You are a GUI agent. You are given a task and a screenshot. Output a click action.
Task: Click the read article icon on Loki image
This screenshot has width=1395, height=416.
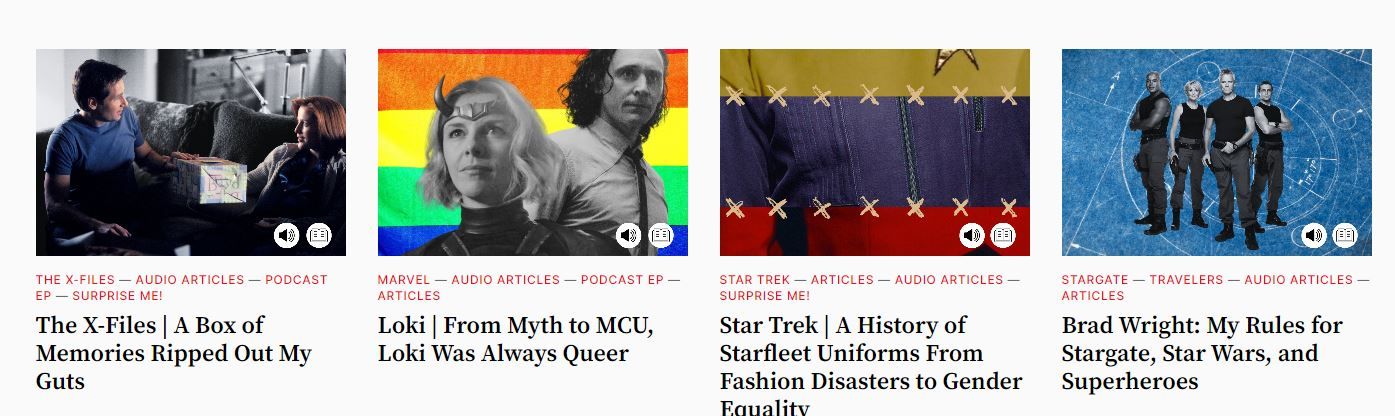point(661,236)
